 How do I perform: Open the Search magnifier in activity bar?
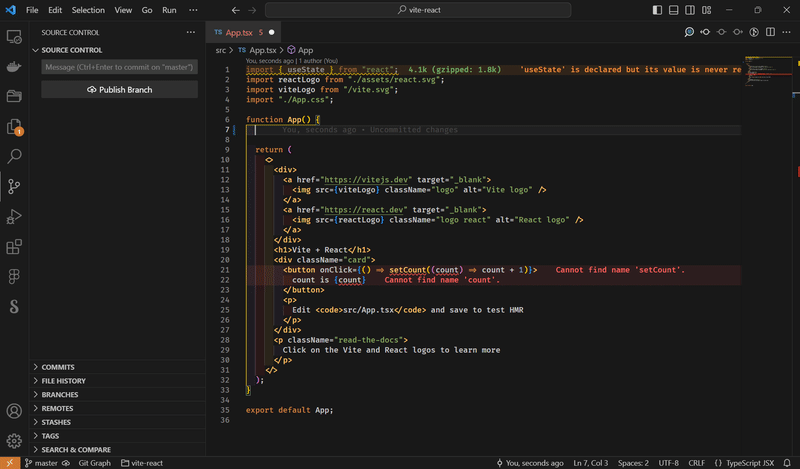coord(14,156)
